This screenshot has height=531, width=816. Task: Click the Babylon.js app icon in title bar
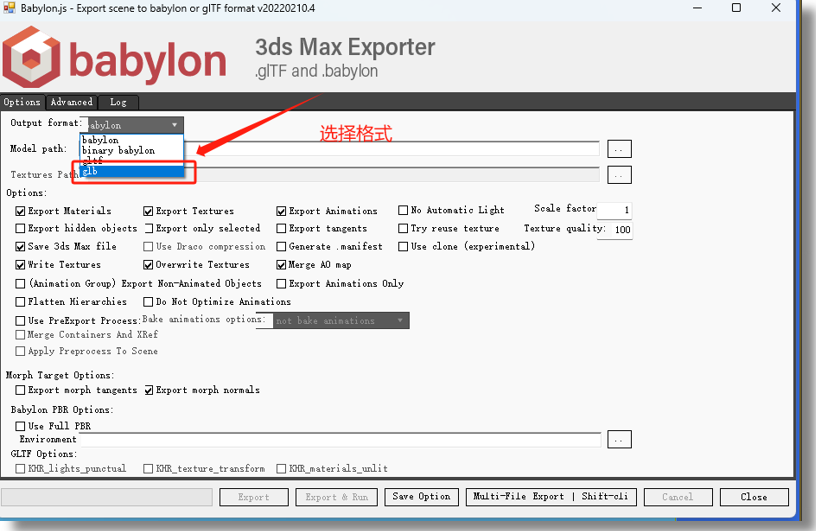9,8
